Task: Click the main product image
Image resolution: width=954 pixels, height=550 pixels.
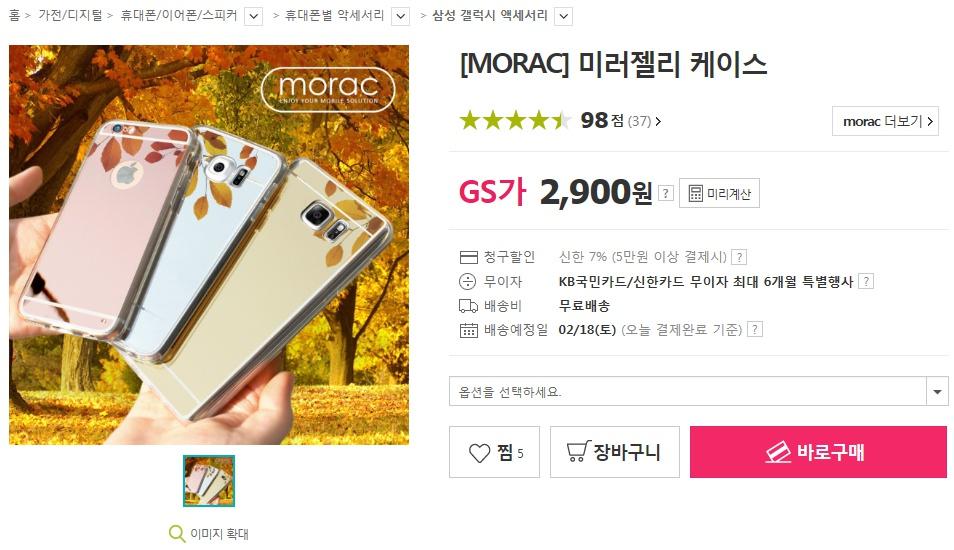Action: coord(209,245)
